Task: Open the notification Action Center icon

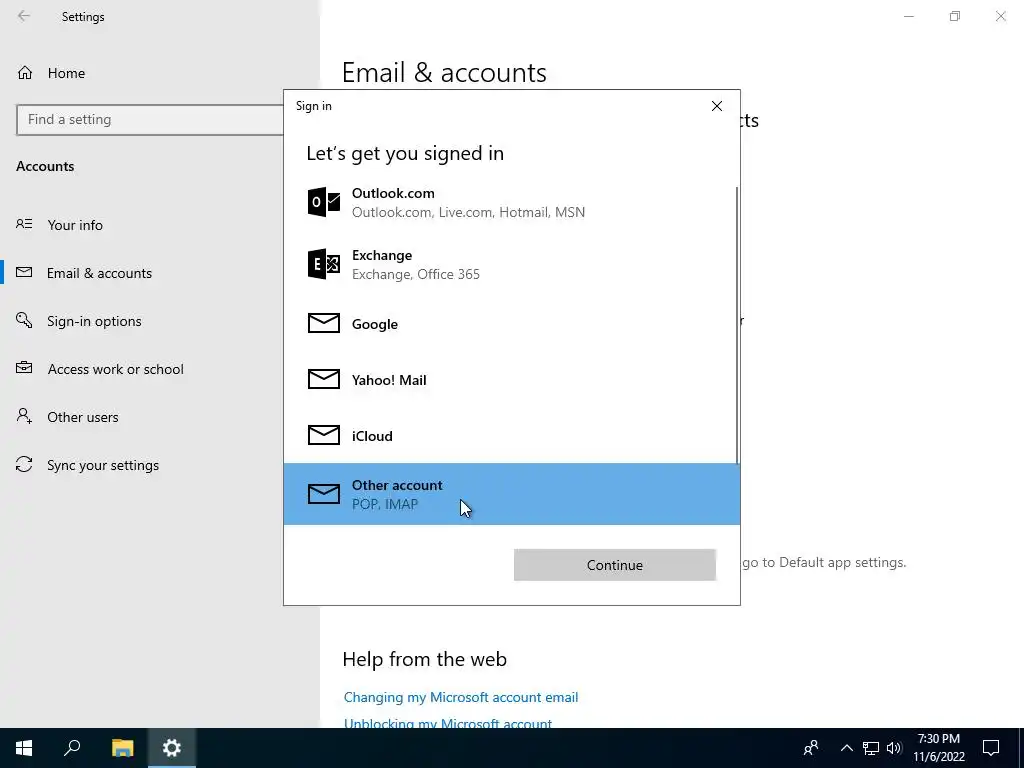Action: (991, 748)
